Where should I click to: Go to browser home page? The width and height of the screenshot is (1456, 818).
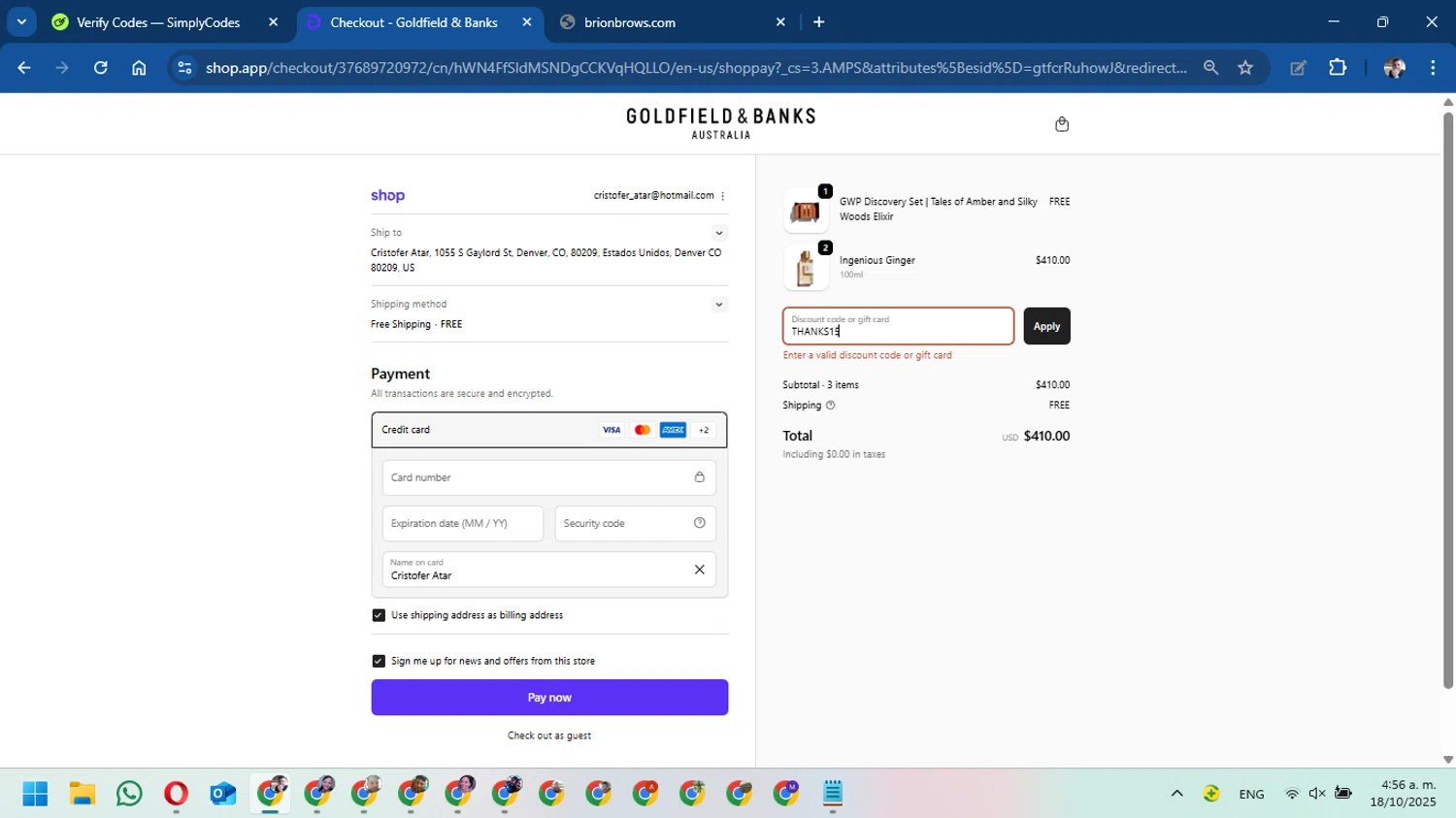click(x=139, y=68)
